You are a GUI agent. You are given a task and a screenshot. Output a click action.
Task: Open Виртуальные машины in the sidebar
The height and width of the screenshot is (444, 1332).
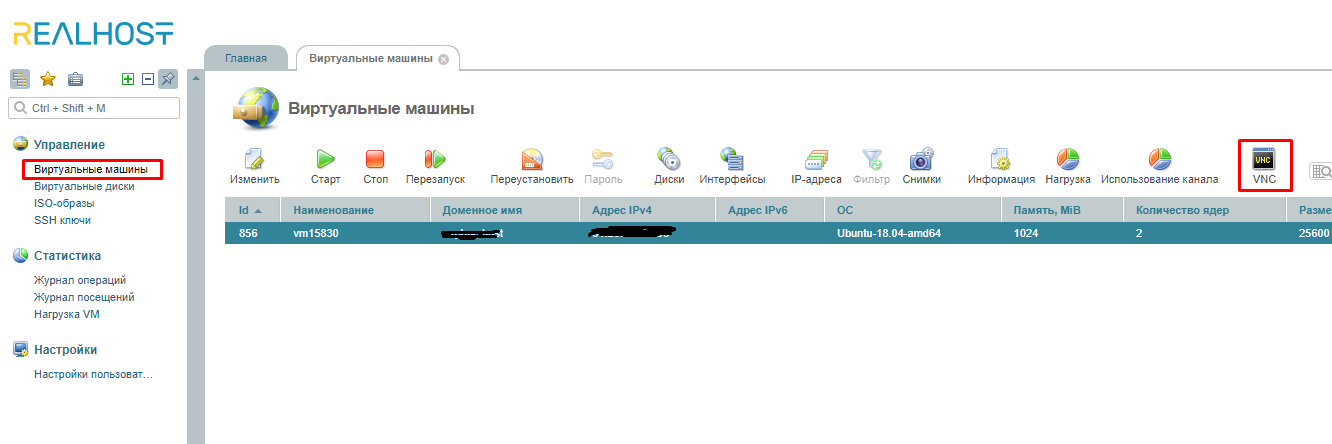(x=91, y=170)
